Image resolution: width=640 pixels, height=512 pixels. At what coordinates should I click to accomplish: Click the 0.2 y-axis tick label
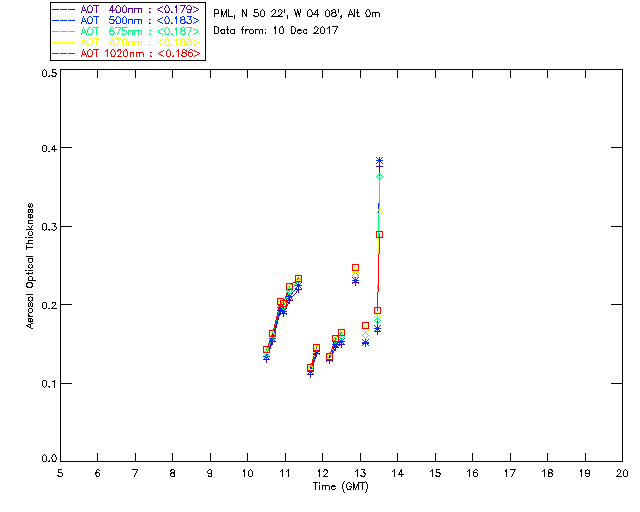pyautogui.click(x=49, y=305)
